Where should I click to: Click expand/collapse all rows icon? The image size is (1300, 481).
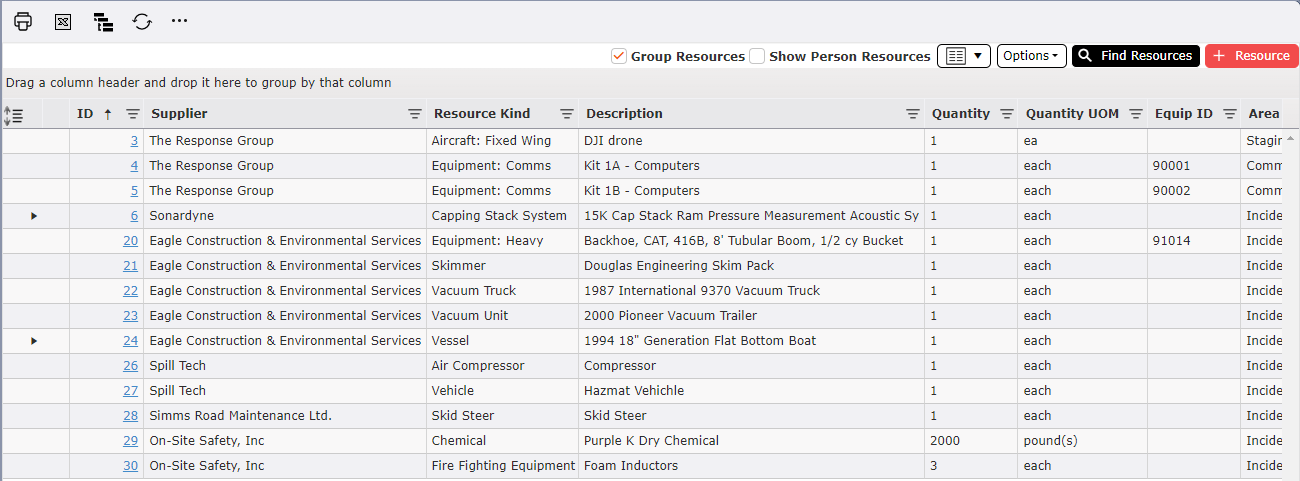tap(14, 114)
